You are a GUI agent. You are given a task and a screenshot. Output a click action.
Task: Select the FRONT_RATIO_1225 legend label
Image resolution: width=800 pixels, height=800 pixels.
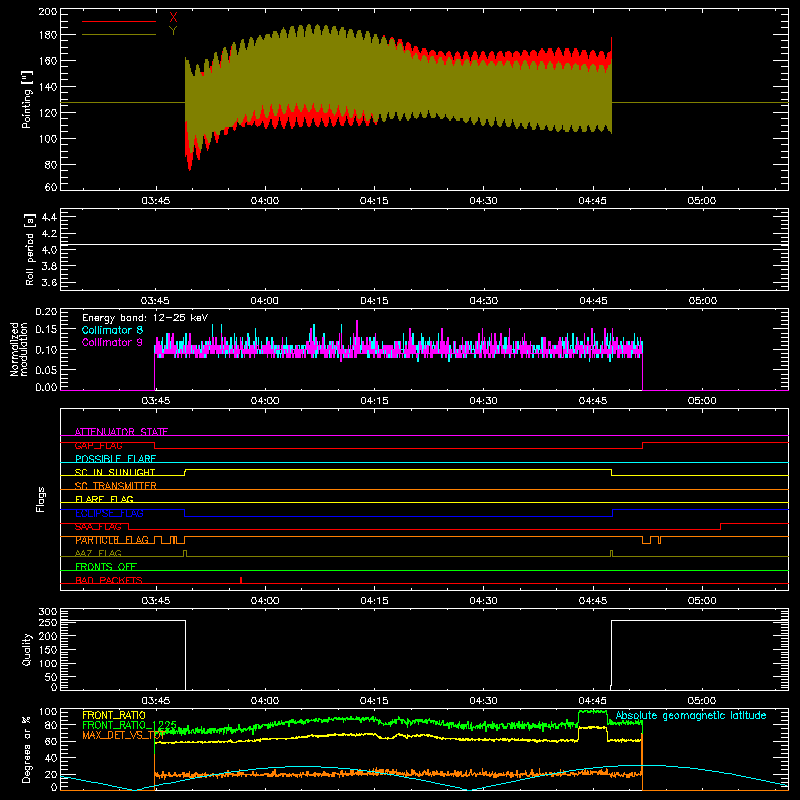[x=129, y=725]
